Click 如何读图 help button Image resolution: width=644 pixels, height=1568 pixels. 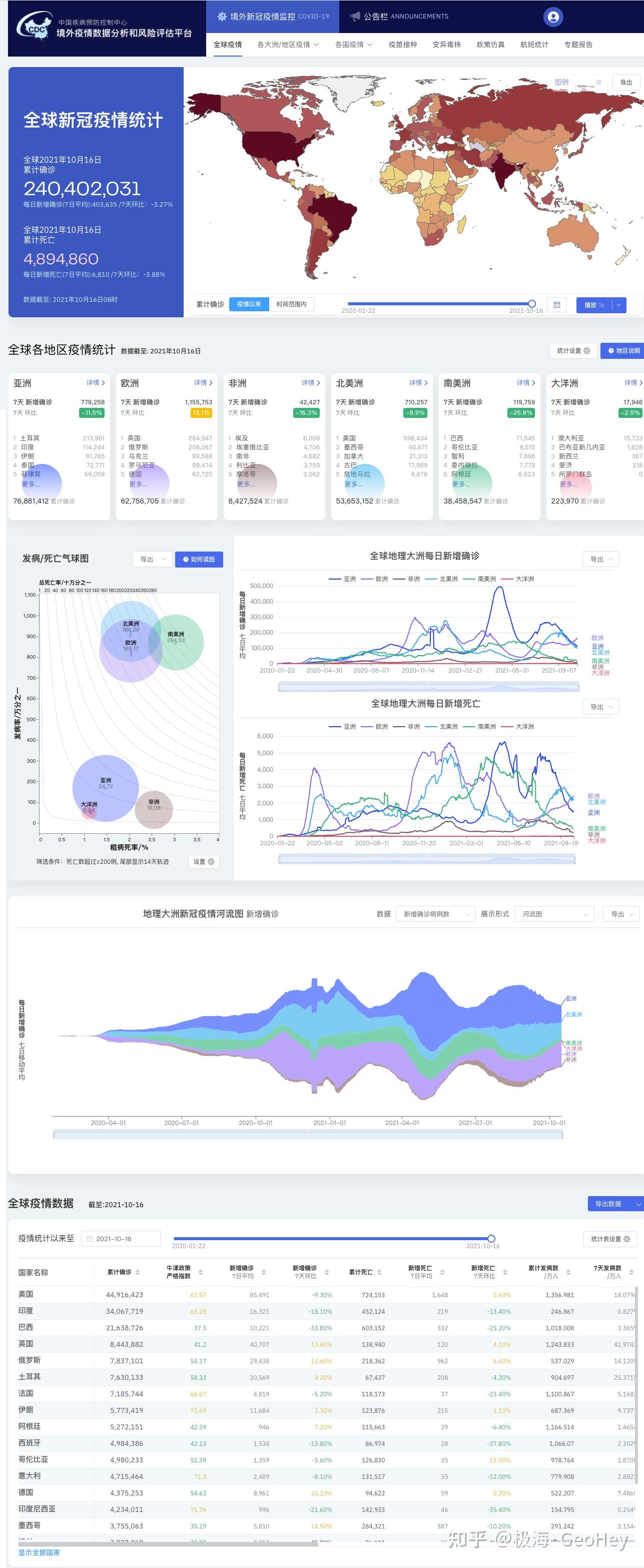199,560
